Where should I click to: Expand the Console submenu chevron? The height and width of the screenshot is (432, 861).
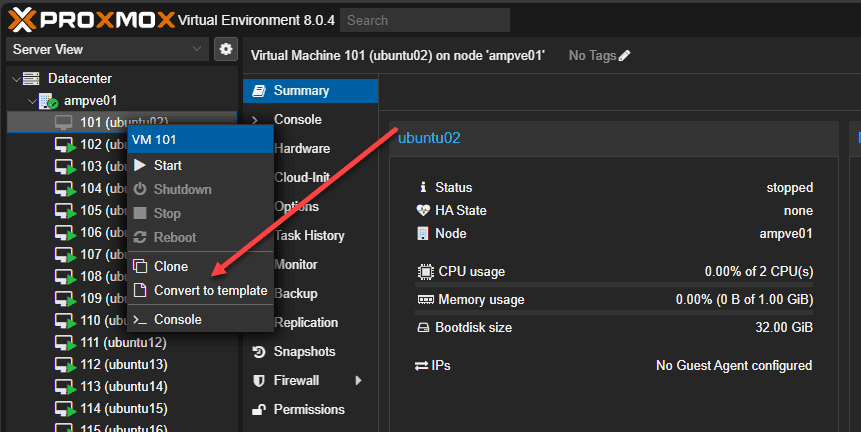pos(255,120)
